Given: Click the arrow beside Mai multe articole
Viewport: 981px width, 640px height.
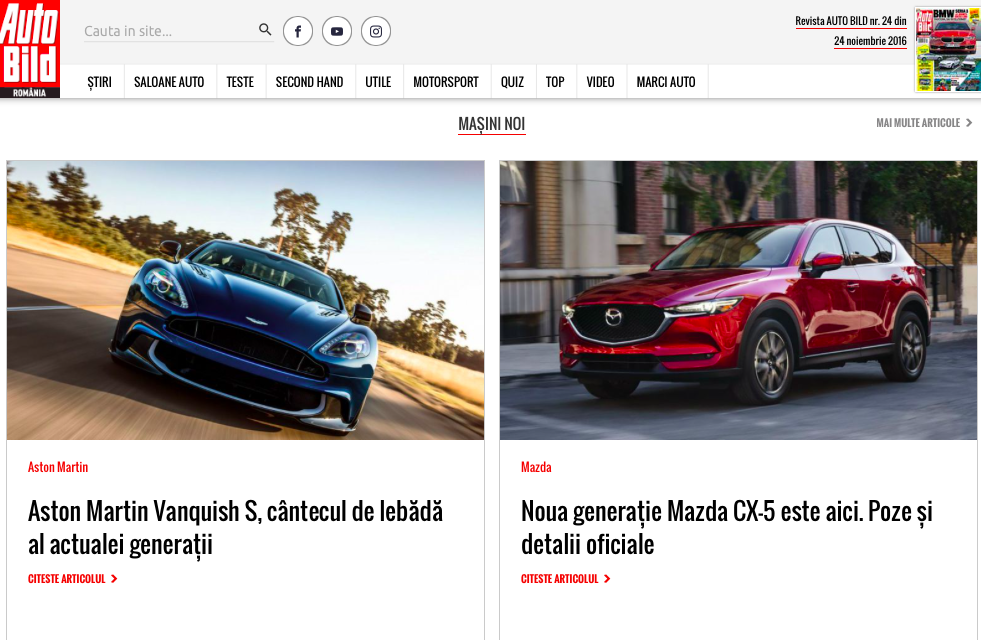Looking at the screenshot, I should pyautogui.click(x=968, y=123).
